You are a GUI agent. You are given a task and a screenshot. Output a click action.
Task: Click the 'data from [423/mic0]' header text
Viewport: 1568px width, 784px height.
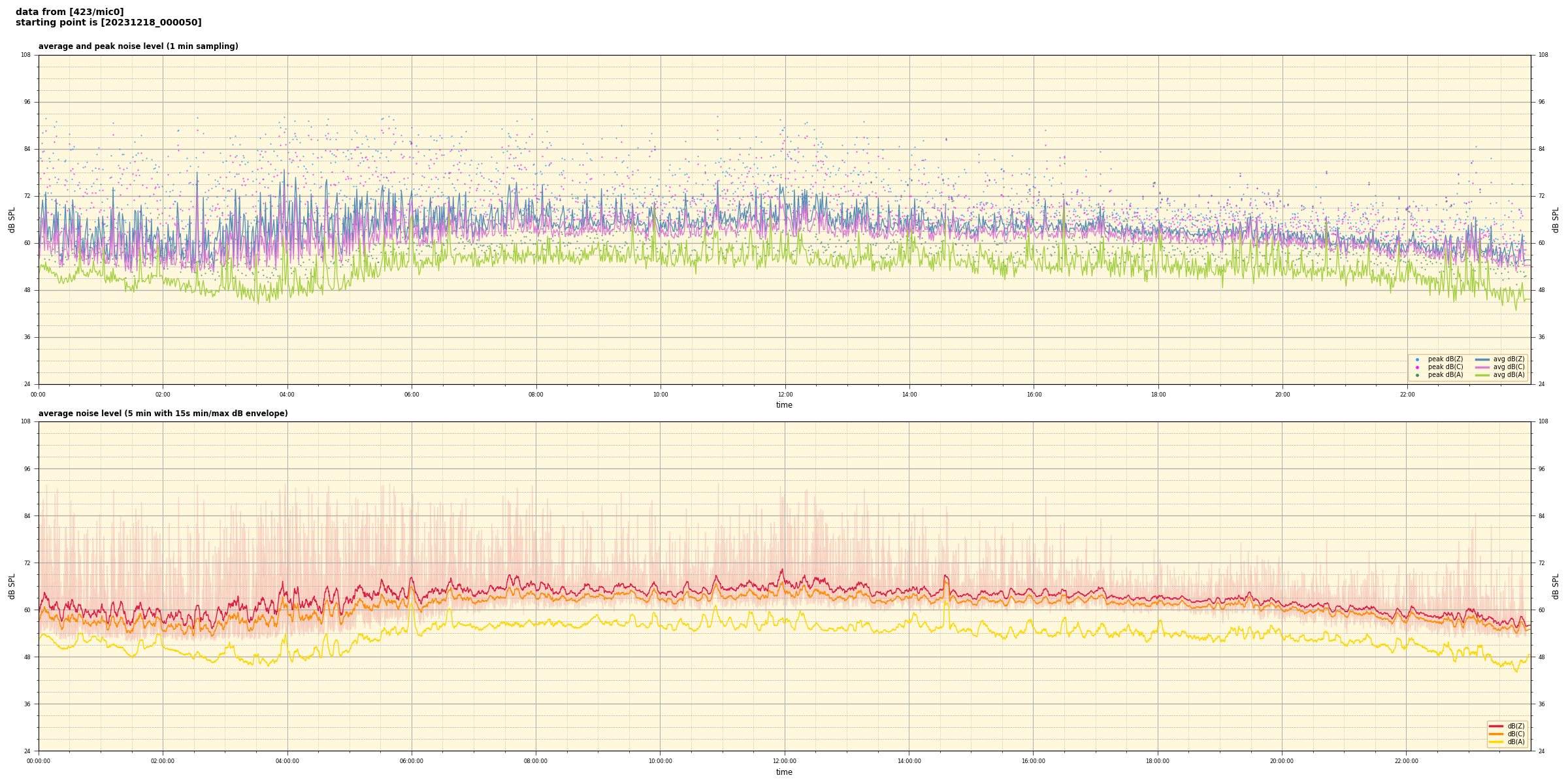point(69,12)
